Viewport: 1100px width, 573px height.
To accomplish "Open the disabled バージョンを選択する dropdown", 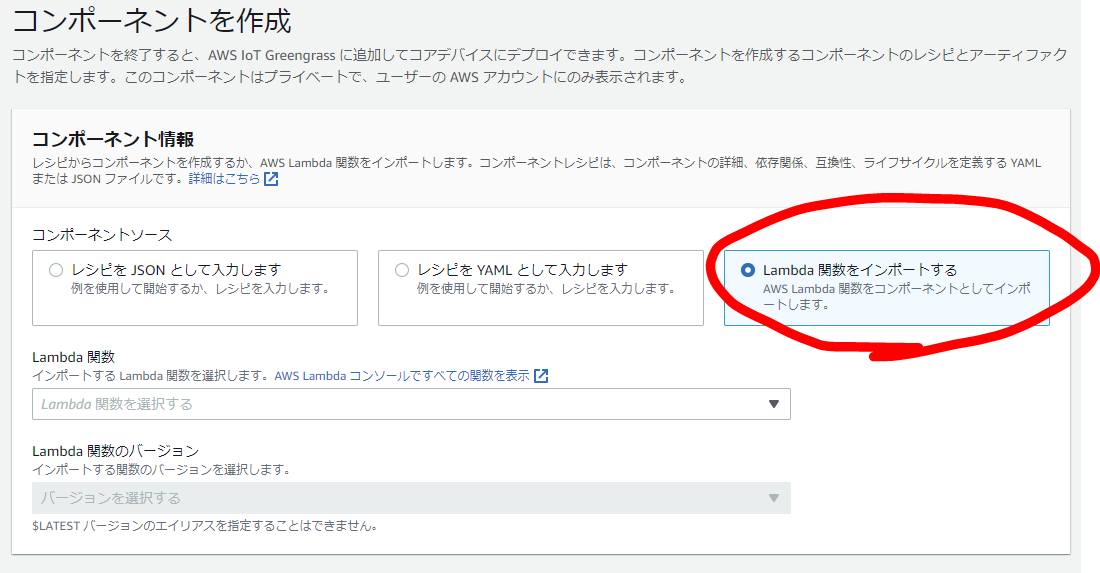I will (411, 498).
